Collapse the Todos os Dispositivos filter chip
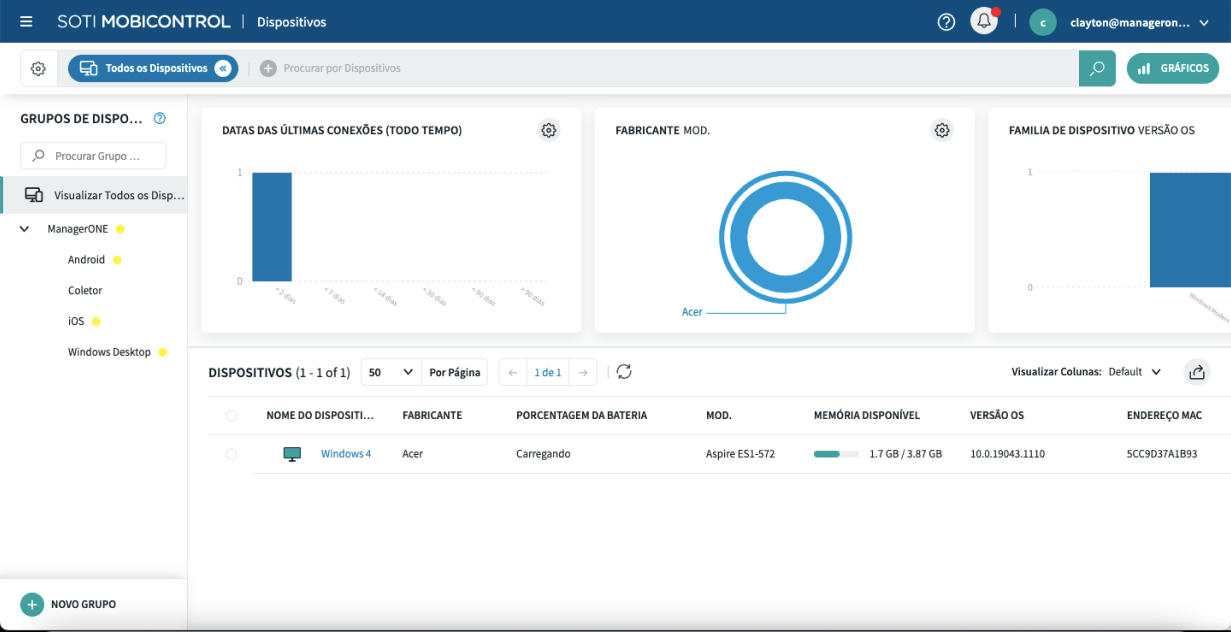Viewport: 1231px width, 632px height. (223, 69)
